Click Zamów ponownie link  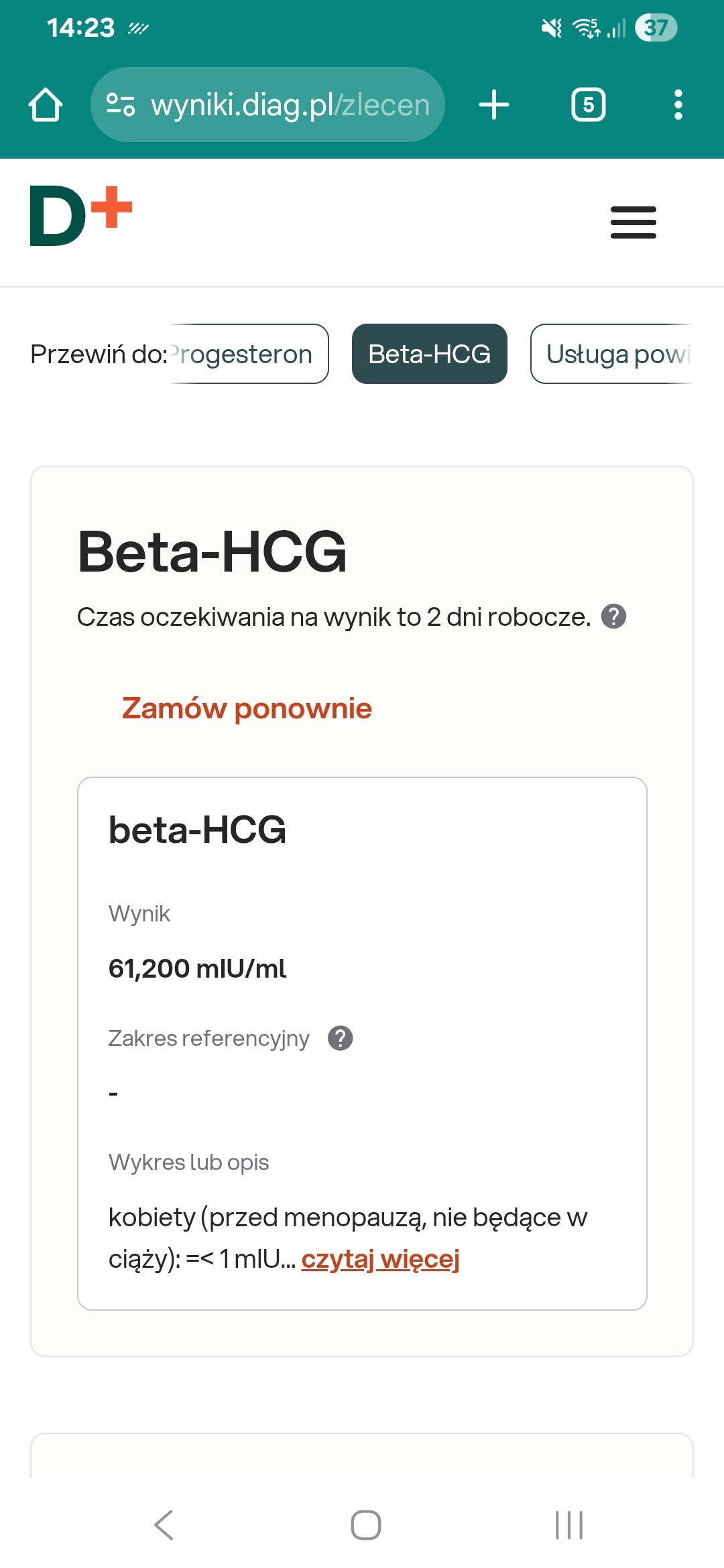(247, 708)
